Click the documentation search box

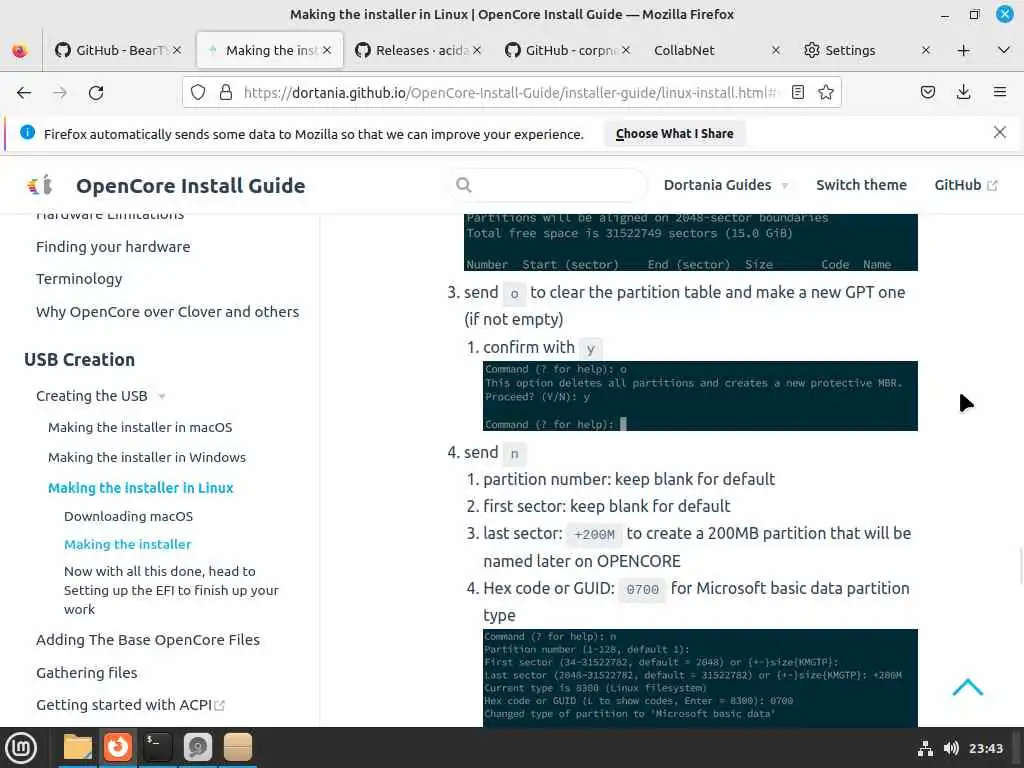(547, 185)
